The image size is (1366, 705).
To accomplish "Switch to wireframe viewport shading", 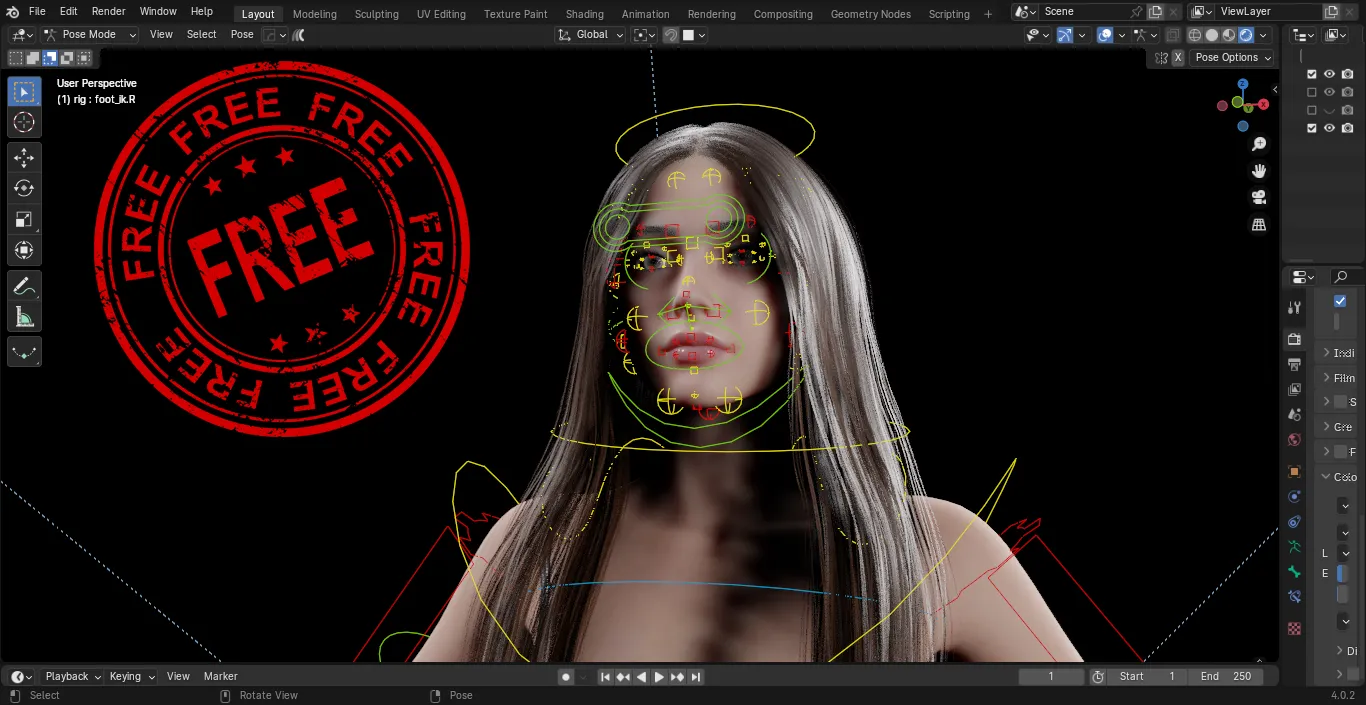I will [1195, 35].
